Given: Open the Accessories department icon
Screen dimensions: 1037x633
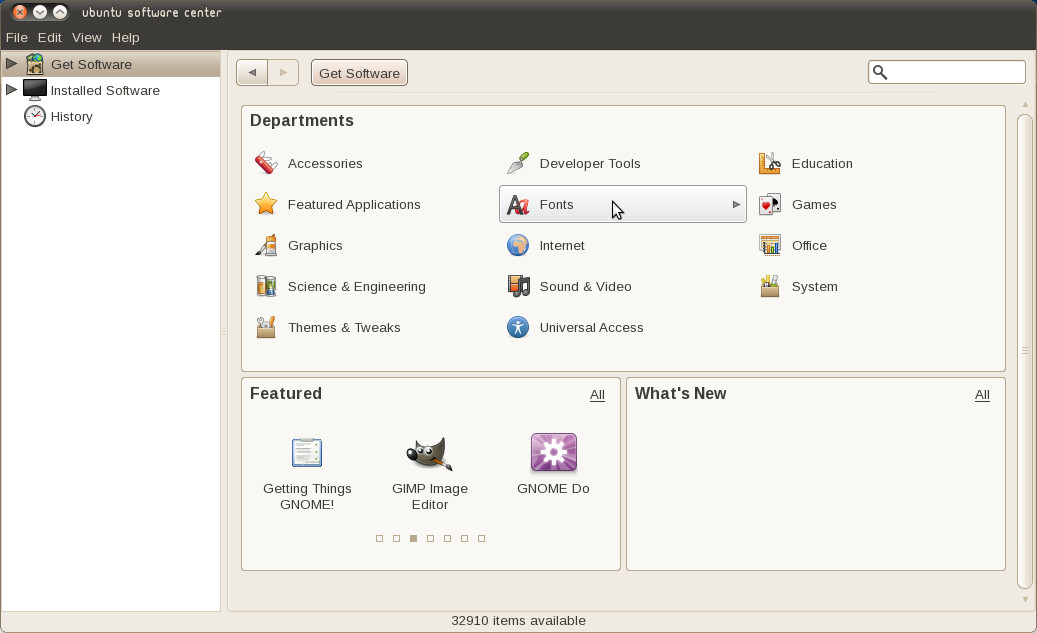Looking at the screenshot, I should point(266,163).
